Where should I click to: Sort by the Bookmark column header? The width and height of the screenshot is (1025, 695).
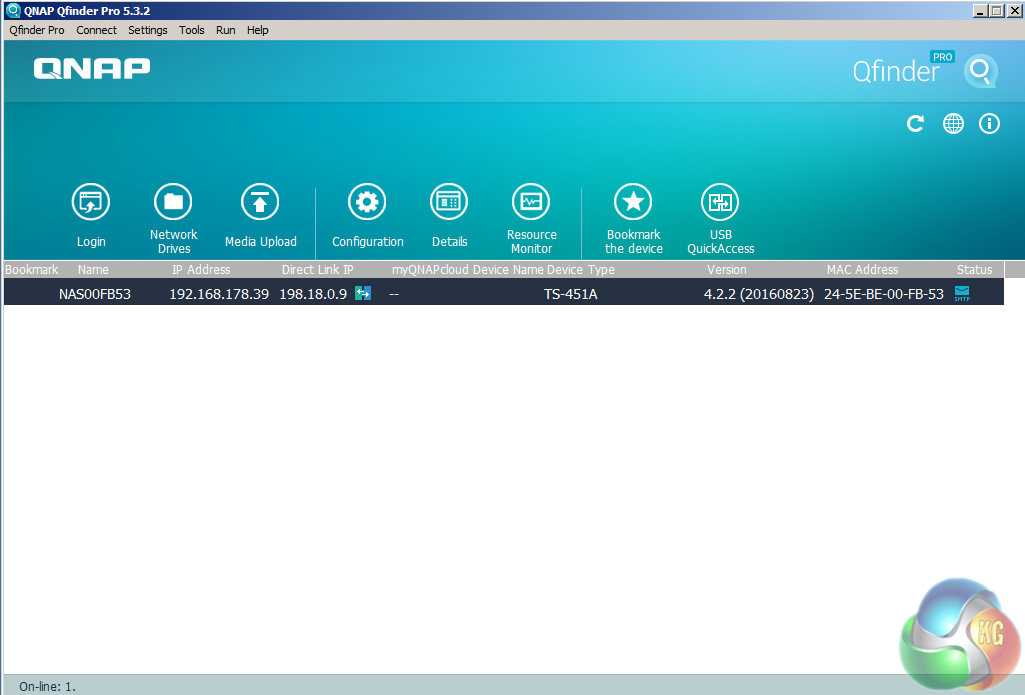[x=31, y=269]
